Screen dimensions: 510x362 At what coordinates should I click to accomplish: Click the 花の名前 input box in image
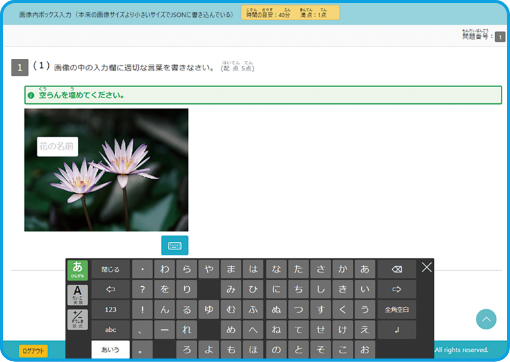point(58,146)
